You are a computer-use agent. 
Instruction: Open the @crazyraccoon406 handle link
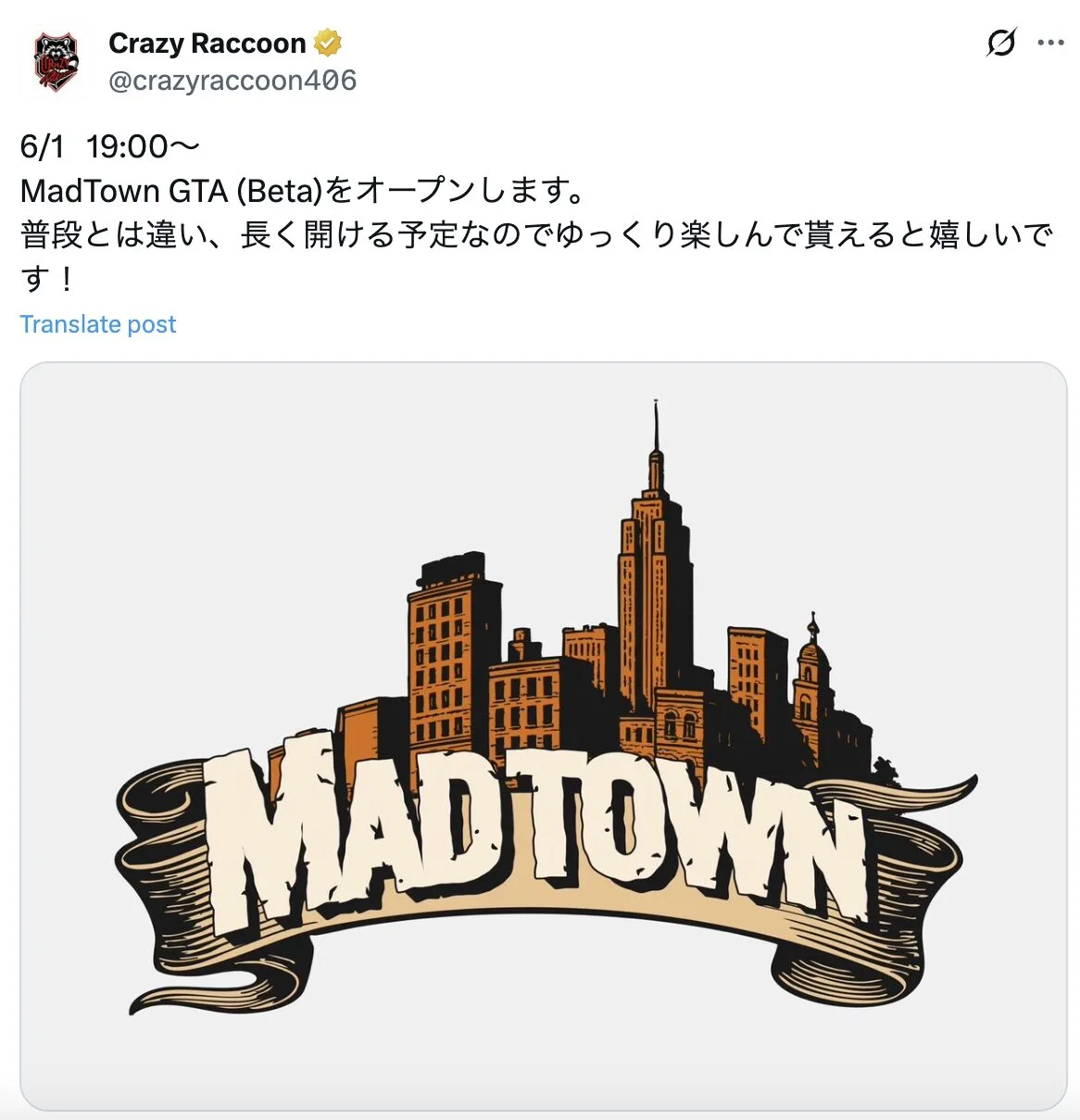pos(232,81)
